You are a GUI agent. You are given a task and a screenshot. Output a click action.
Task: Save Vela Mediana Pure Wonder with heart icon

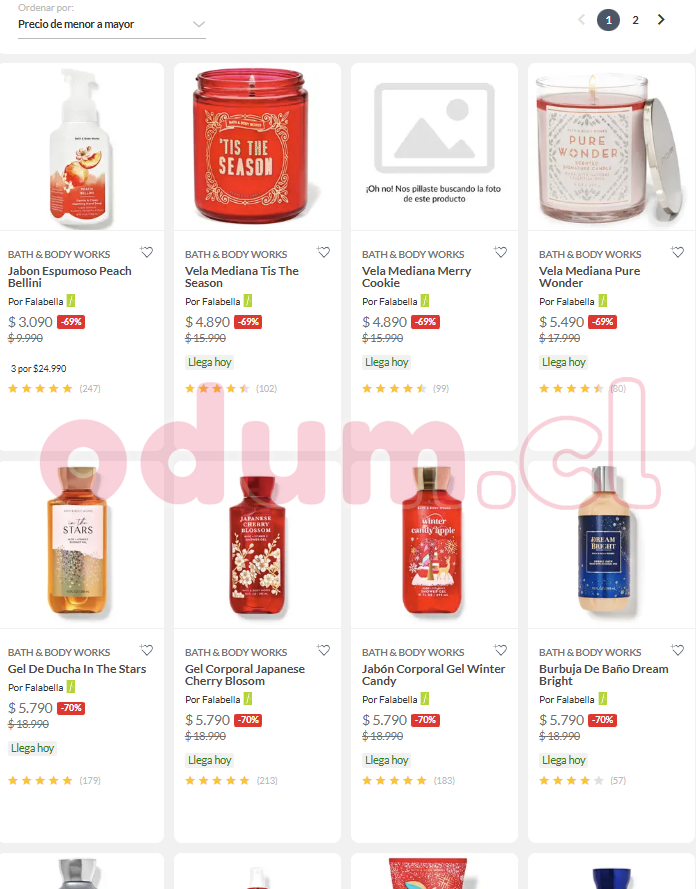677,252
